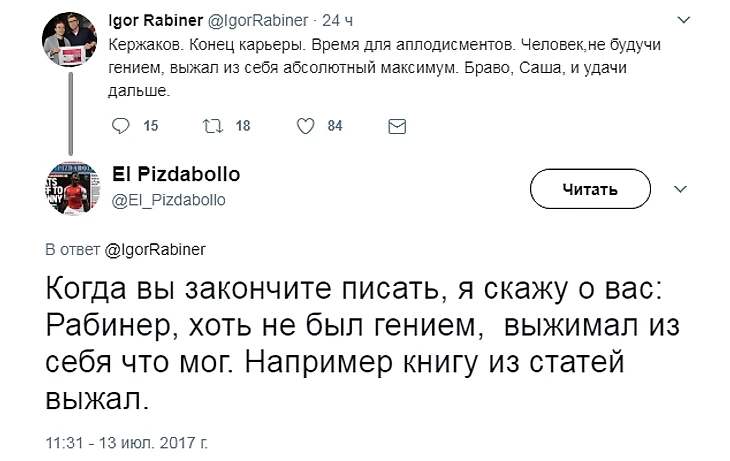
Task: Click the envelope direct message icon
Action: 396,125
